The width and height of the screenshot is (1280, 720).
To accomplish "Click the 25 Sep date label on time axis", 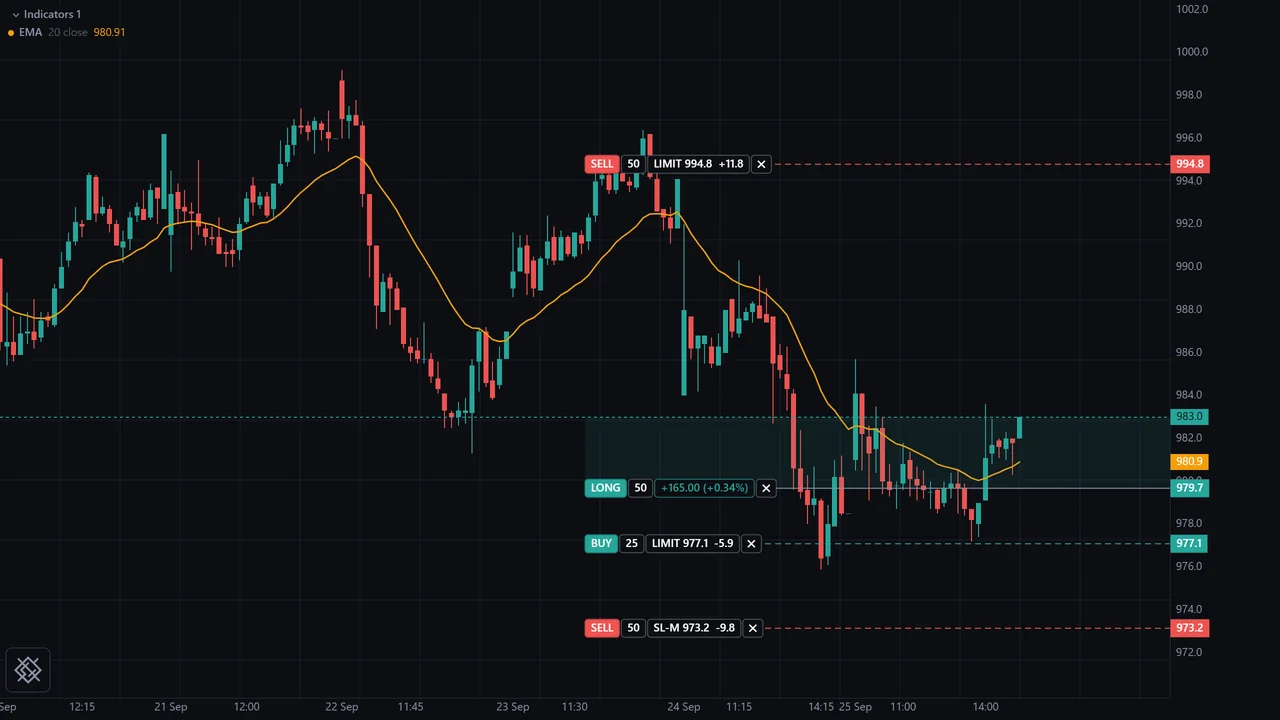I will click(x=855, y=707).
